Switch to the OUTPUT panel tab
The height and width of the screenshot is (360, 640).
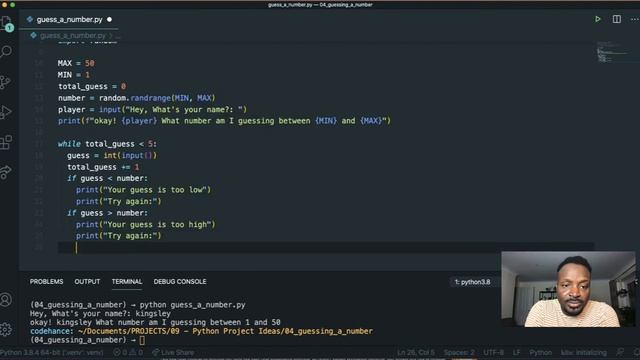(x=87, y=282)
